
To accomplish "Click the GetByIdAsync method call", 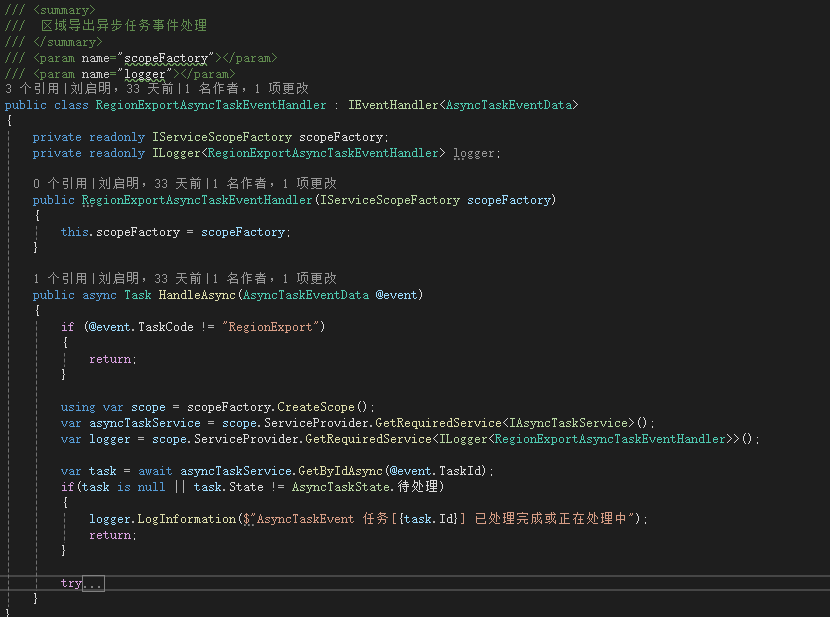I will [340, 471].
